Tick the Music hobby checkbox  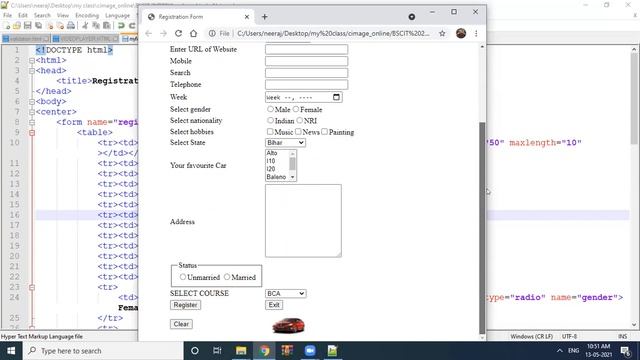click(x=270, y=131)
